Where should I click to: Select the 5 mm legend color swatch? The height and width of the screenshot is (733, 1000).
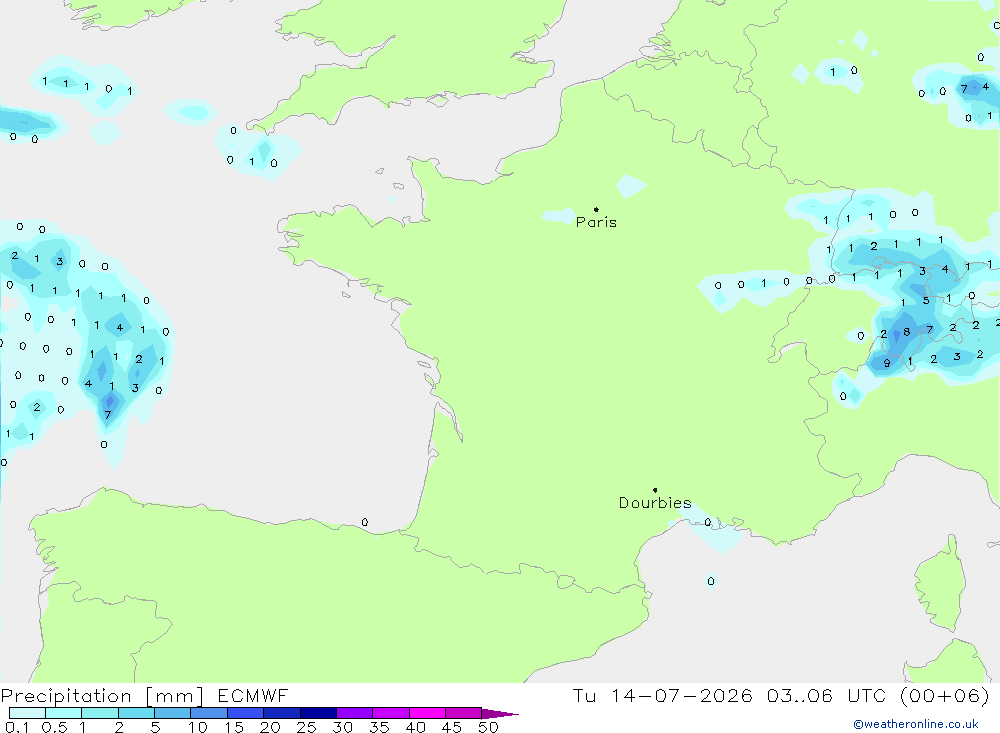click(172, 713)
